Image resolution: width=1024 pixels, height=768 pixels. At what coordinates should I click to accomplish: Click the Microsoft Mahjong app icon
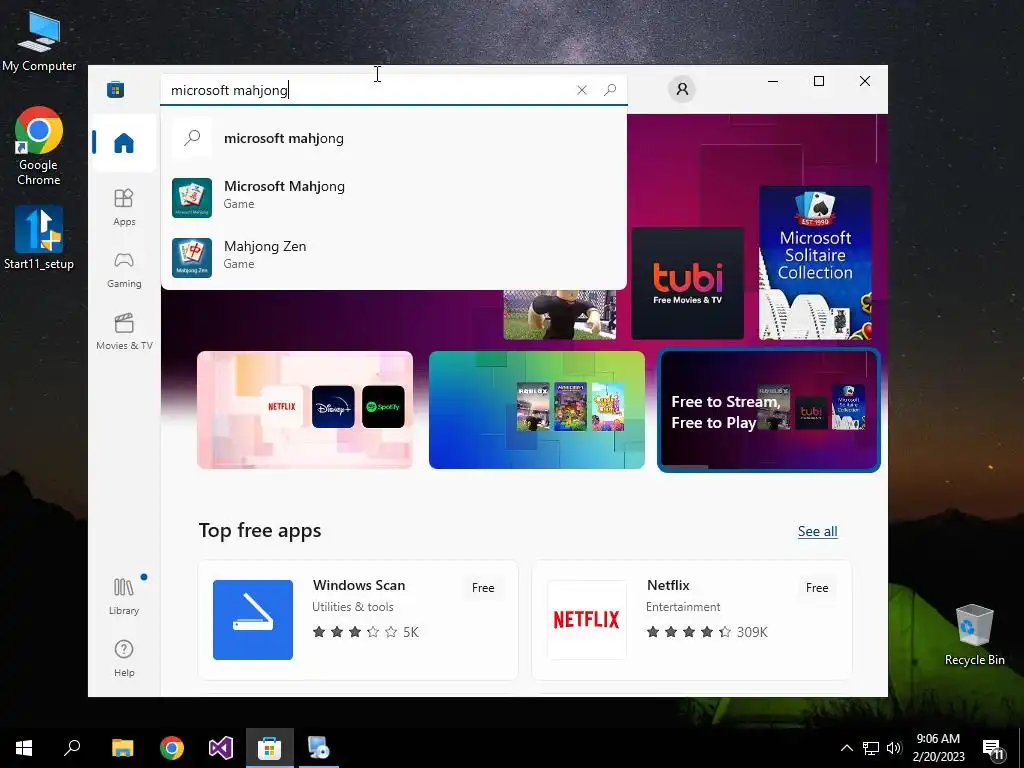click(192, 198)
